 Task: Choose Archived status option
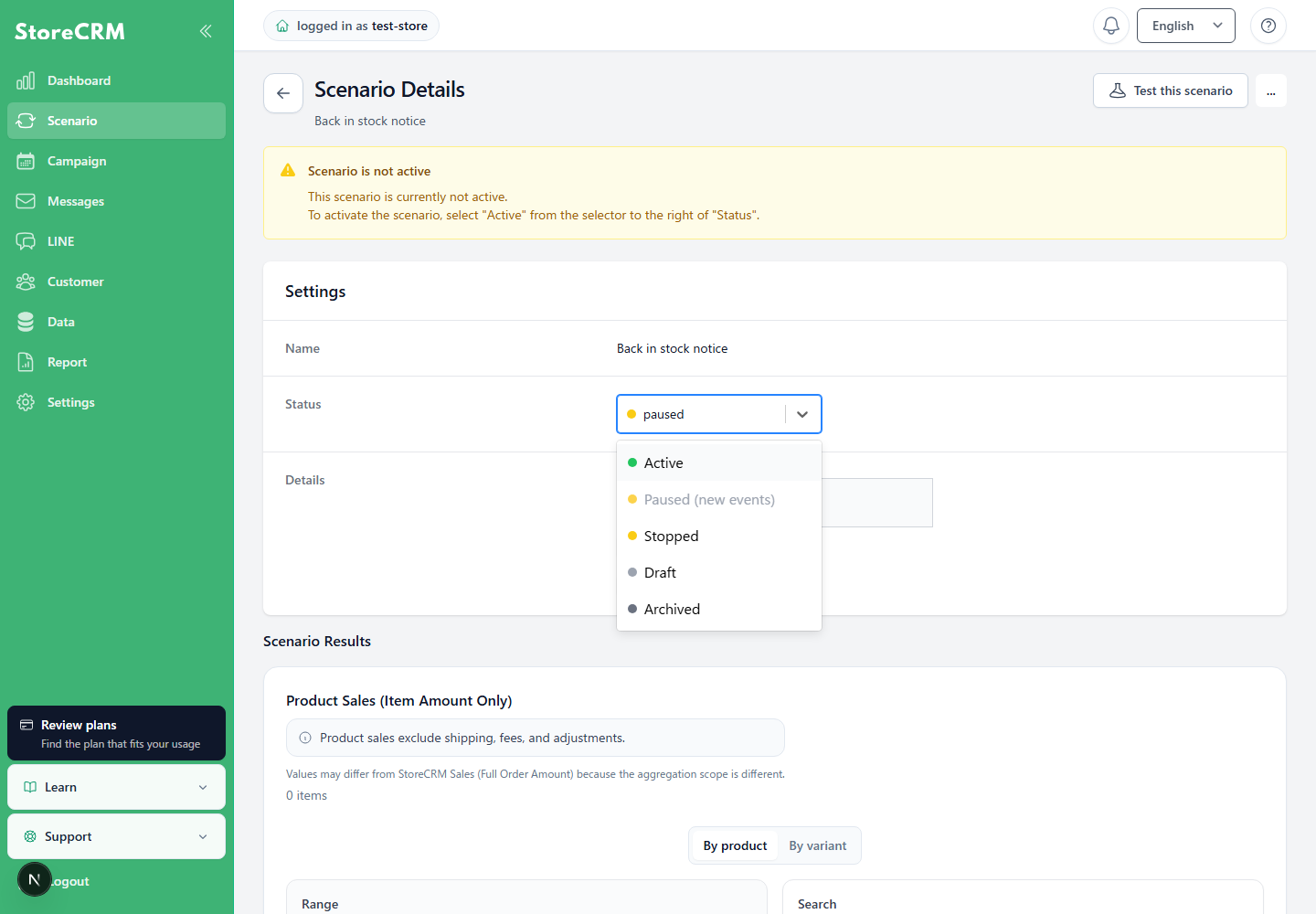click(719, 609)
